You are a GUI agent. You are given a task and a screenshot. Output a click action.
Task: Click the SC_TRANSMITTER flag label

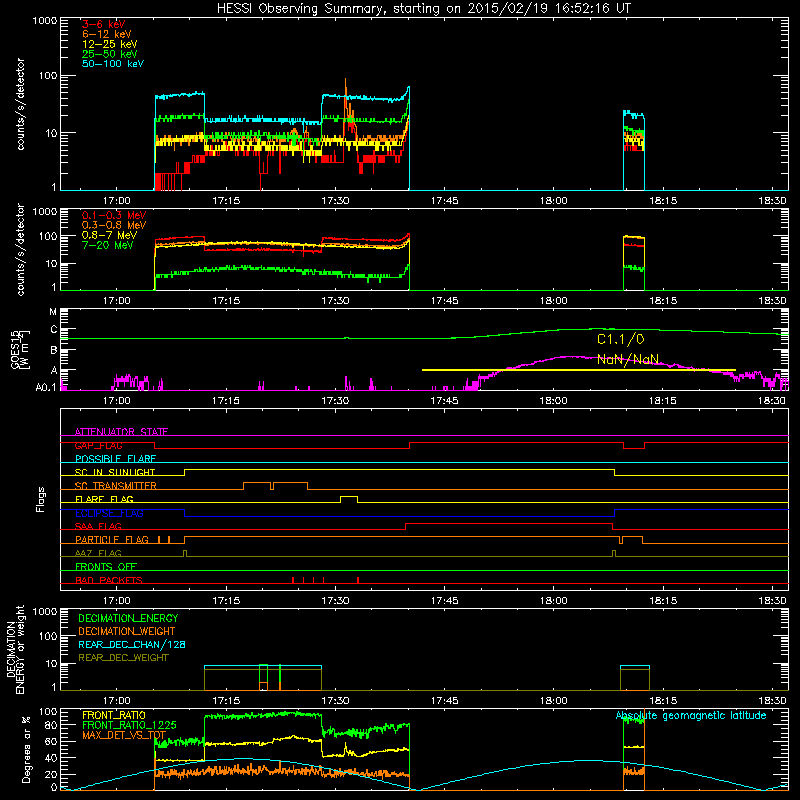pos(116,486)
